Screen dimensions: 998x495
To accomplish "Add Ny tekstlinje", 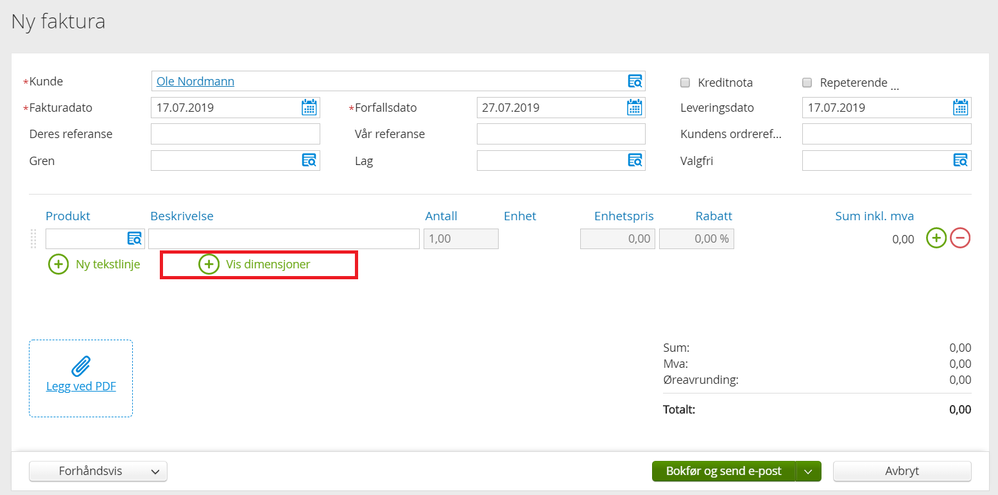I will [94, 264].
